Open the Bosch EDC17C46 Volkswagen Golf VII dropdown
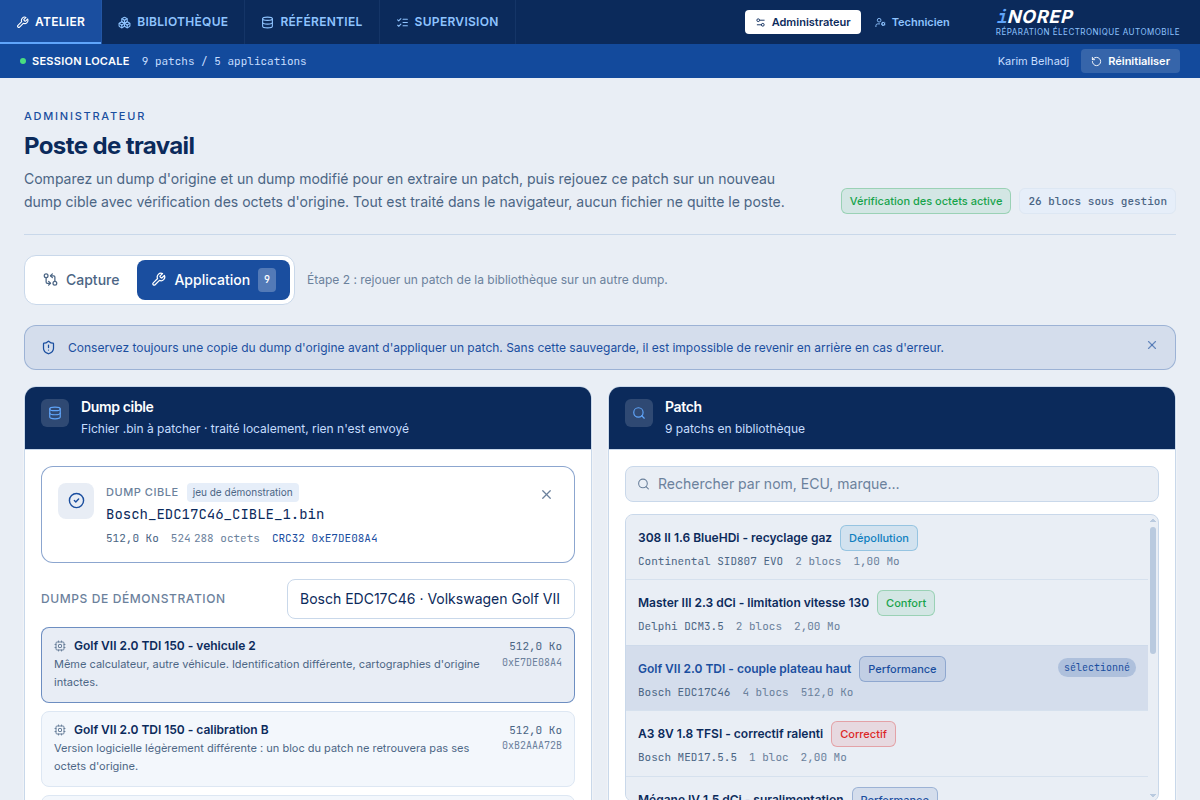 [431, 599]
